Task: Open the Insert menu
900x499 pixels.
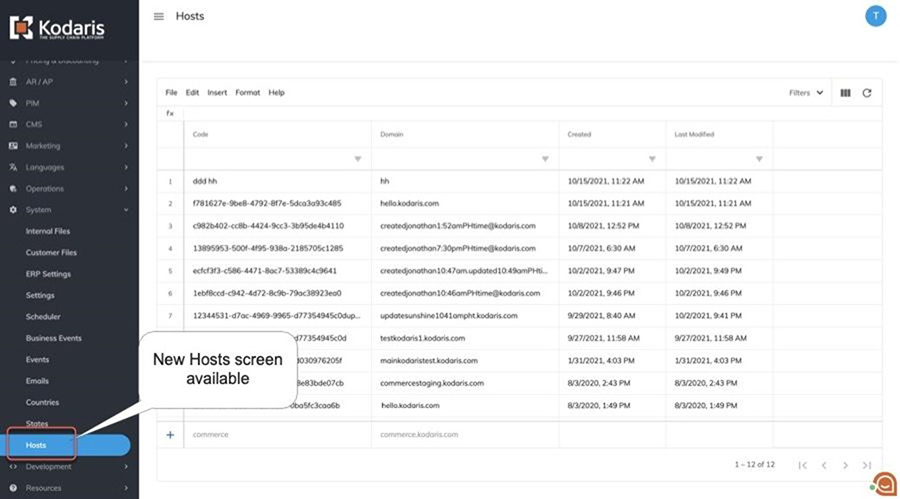Action: 217,92
